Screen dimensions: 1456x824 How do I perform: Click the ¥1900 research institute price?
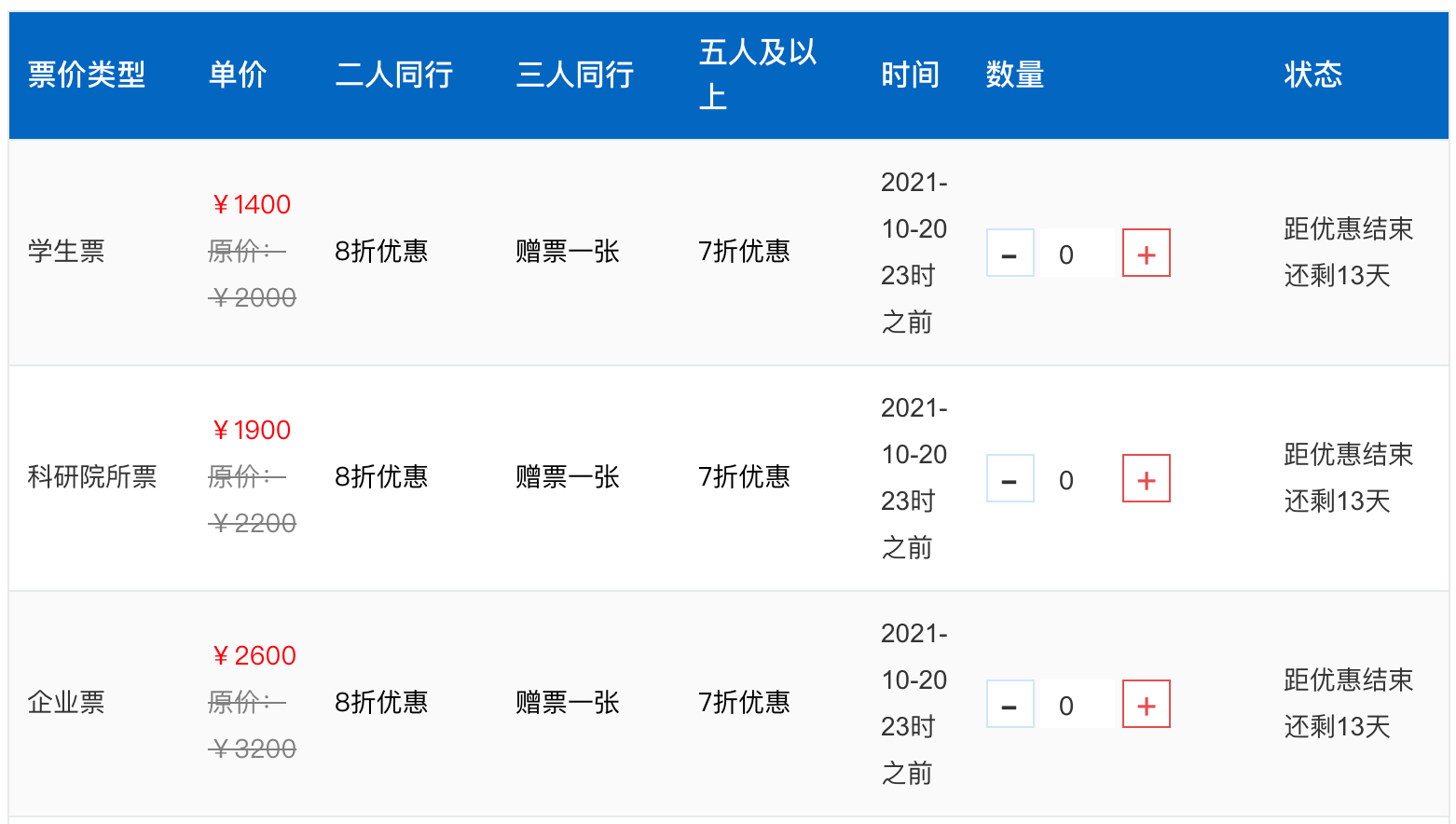(x=252, y=430)
